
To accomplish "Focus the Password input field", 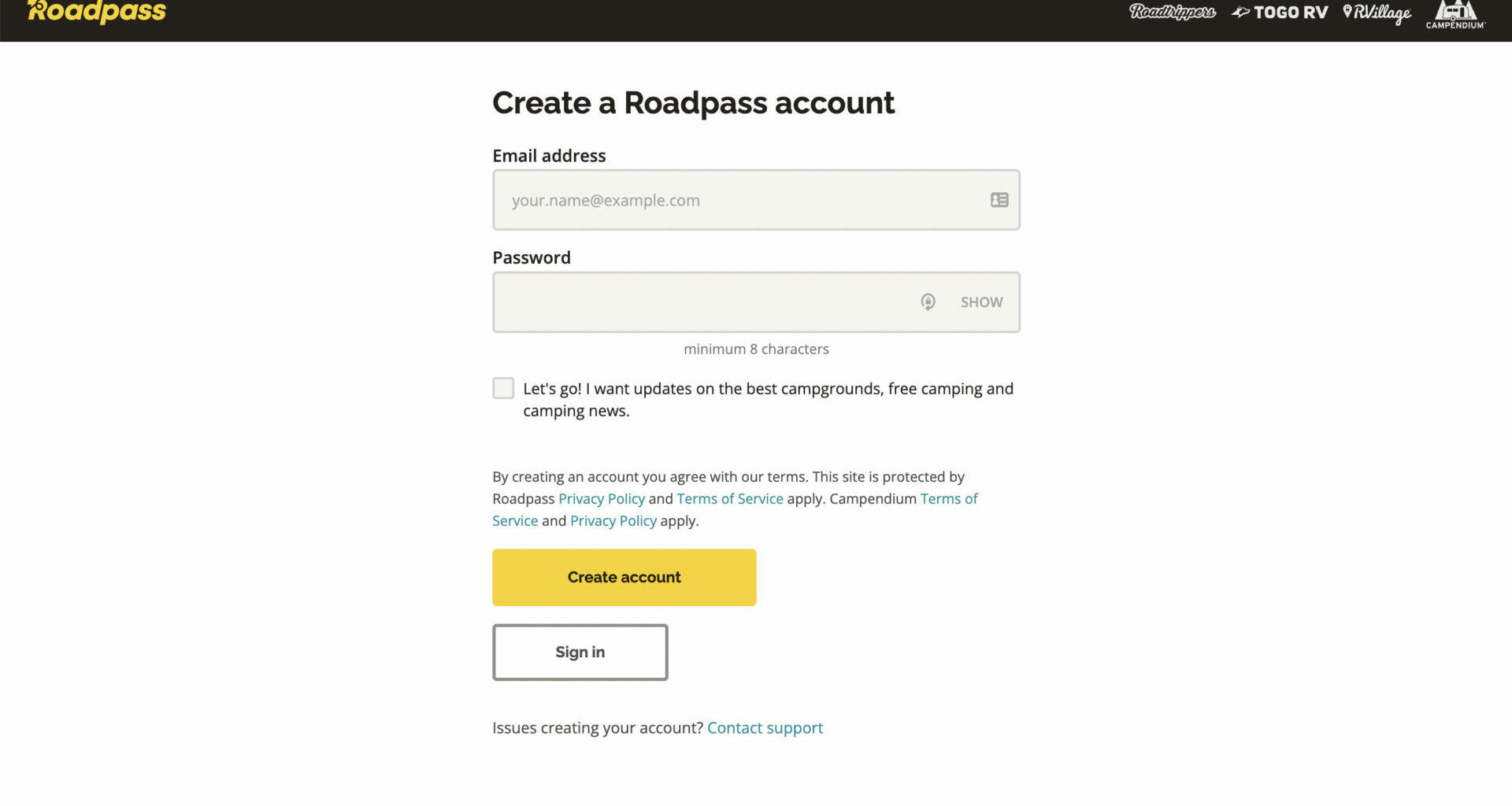I will 701,302.
